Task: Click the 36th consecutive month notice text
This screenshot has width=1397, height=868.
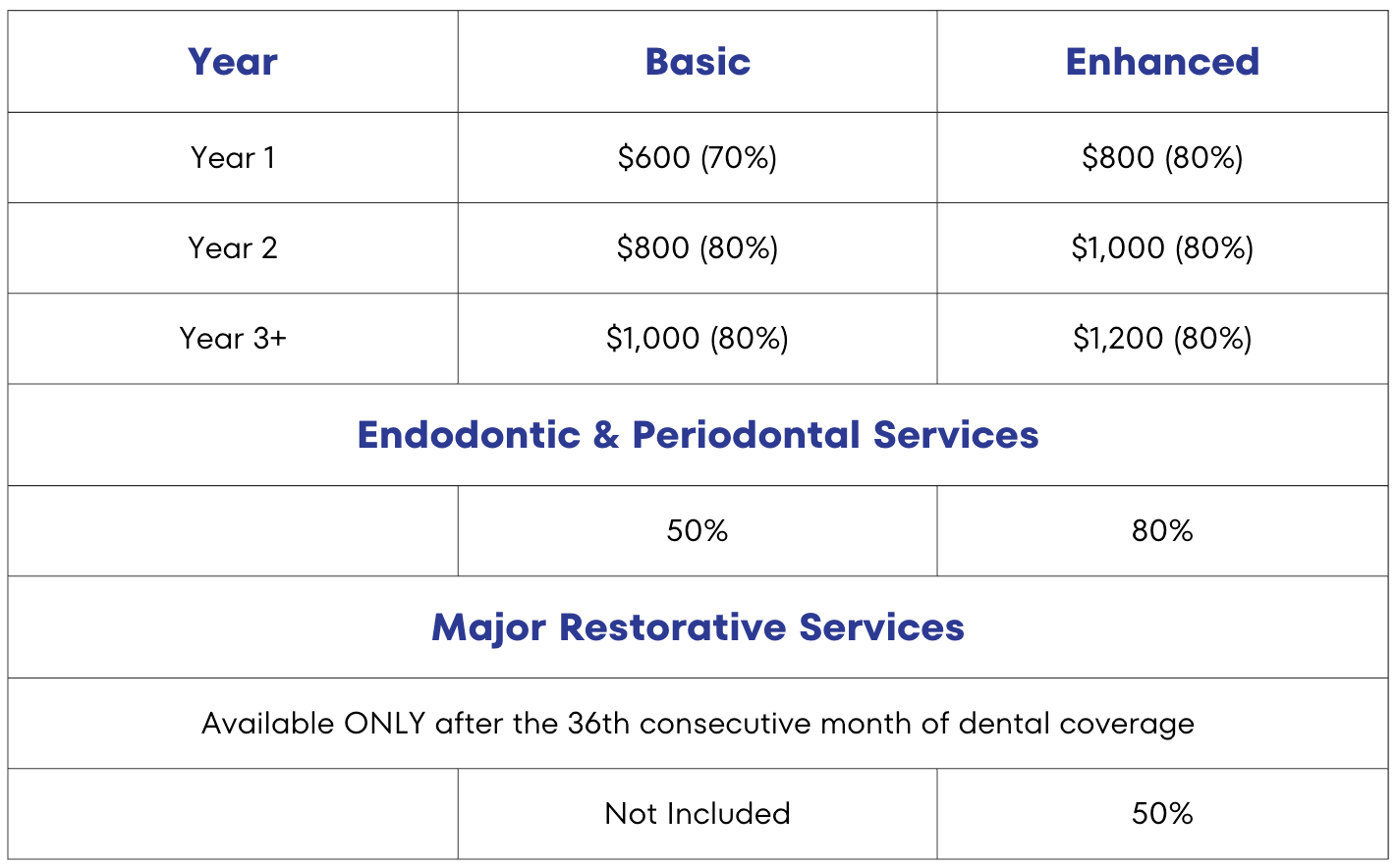Action: (698, 723)
